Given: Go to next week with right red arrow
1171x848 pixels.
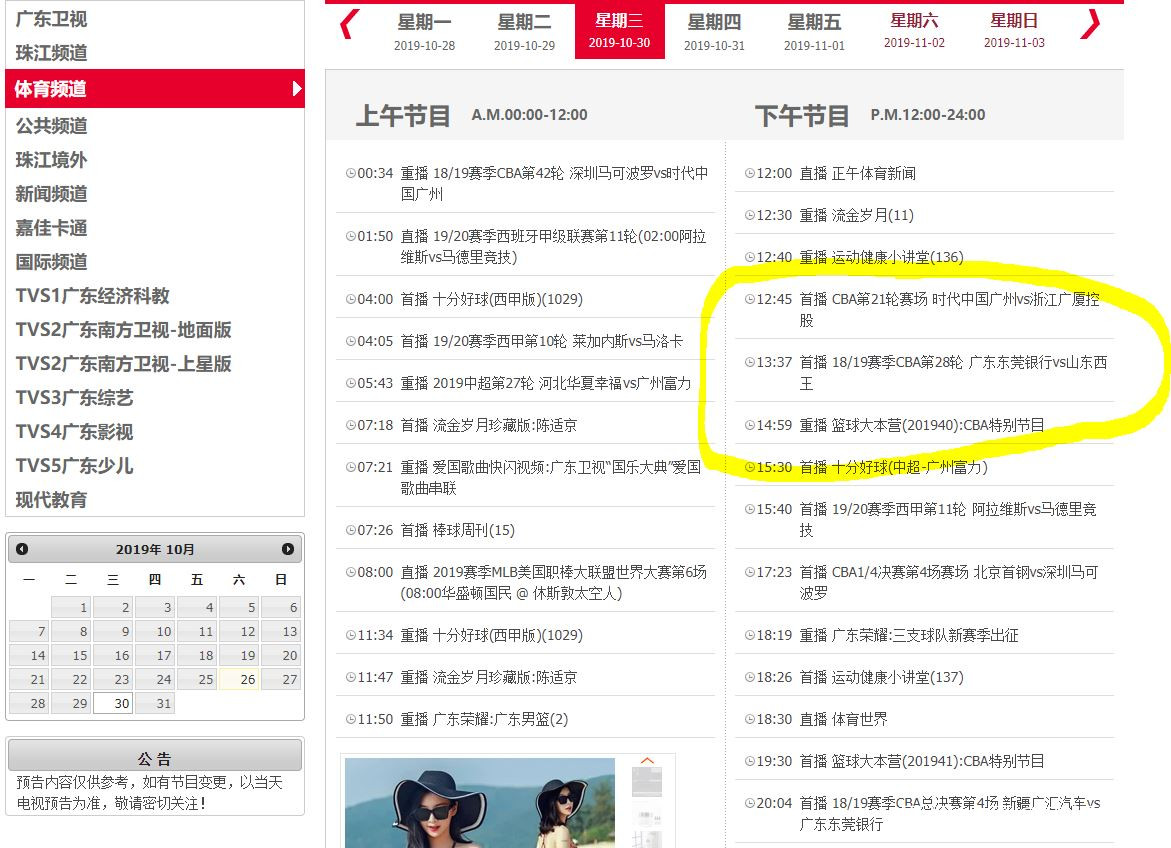Looking at the screenshot, I should (x=1090, y=24).
